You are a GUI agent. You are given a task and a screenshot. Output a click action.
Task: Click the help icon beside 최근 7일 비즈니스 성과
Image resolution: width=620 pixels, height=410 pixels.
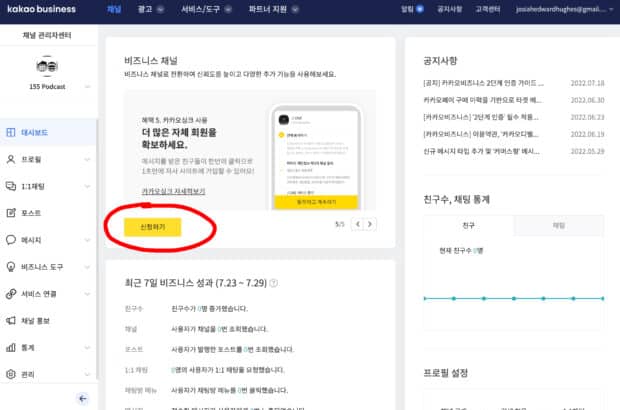[x=273, y=283]
